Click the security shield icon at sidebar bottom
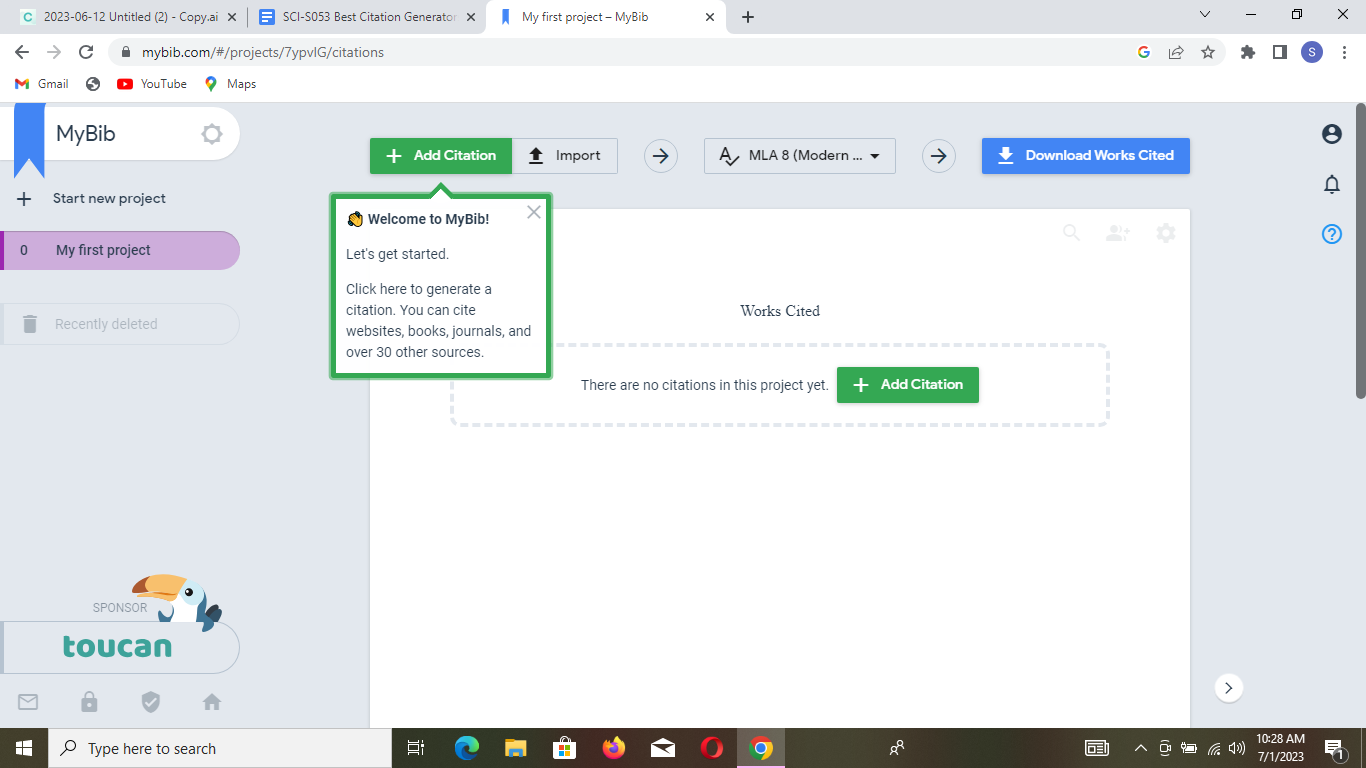1366x768 pixels. click(x=150, y=702)
